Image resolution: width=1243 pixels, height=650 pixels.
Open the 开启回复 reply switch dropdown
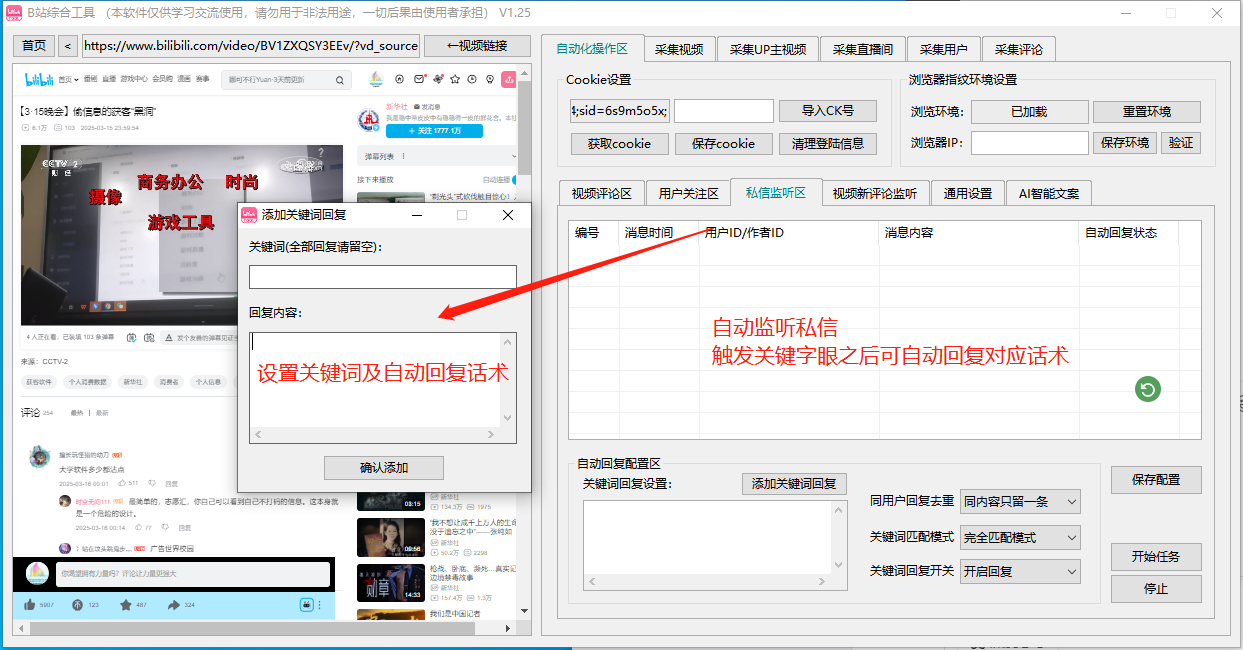(x=1019, y=571)
